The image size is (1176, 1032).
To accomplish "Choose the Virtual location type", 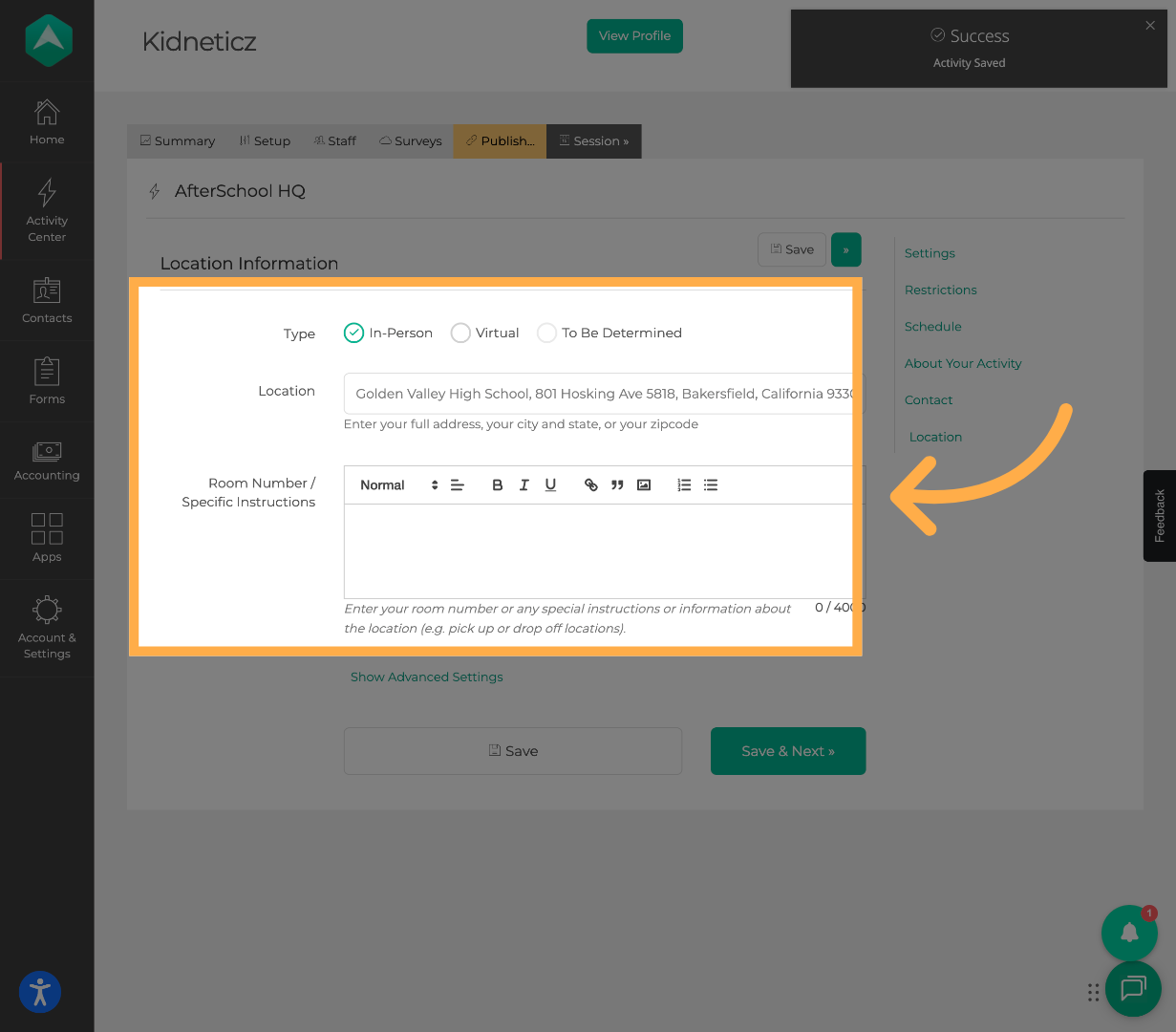I will (x=460, y=333).
